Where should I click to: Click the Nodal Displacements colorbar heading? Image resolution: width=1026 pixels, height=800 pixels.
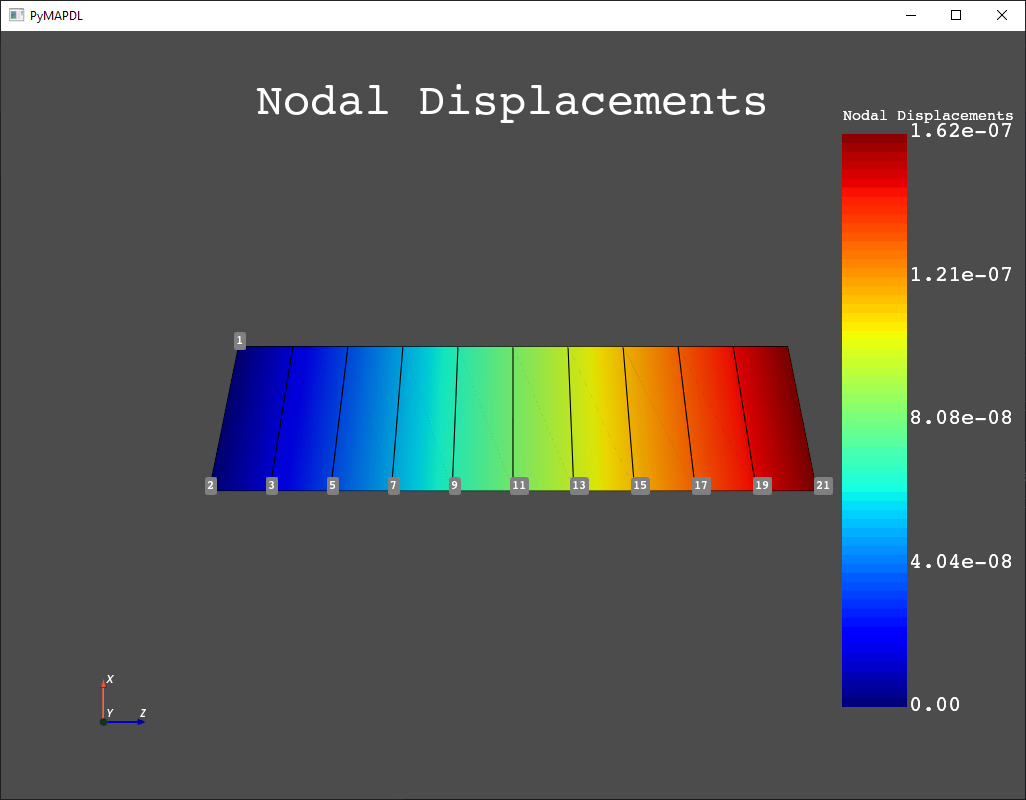(x=926, y=115)
